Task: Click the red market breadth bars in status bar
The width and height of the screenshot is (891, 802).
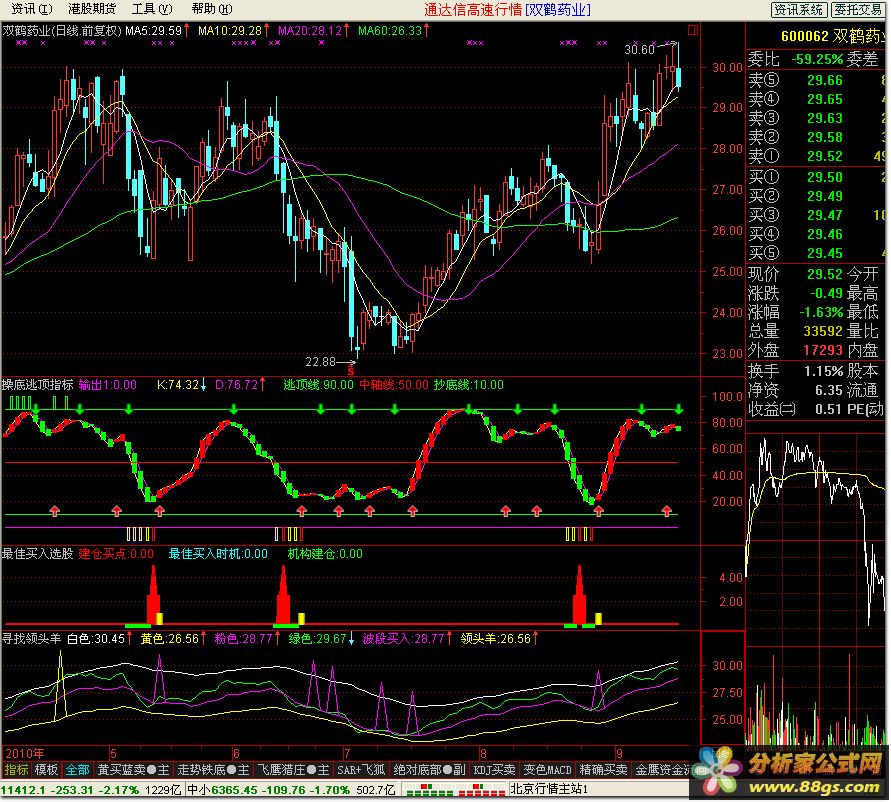Action: pyautogui.click(x=480, y=789)
